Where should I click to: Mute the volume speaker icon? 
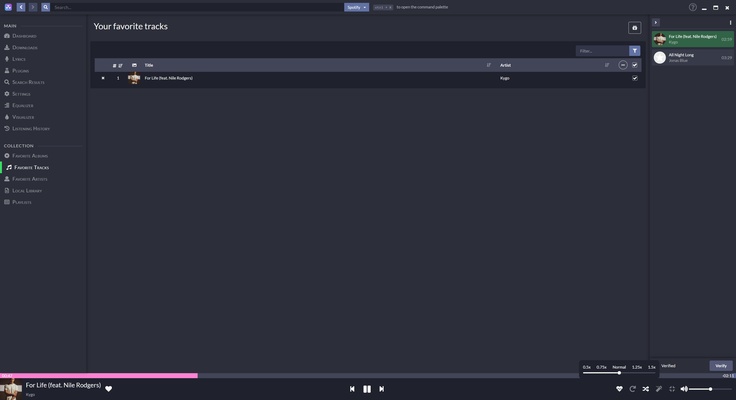click(684, 389)
